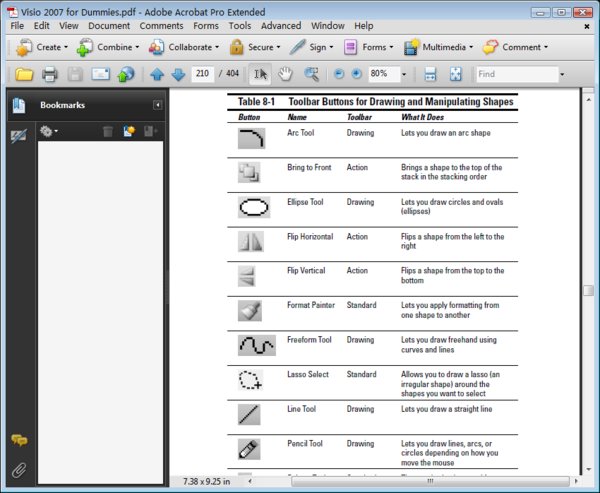The height and width of the screenshot is (493, 600).
Task: Activate the Select tool cursor
Action: pos(259,74)
